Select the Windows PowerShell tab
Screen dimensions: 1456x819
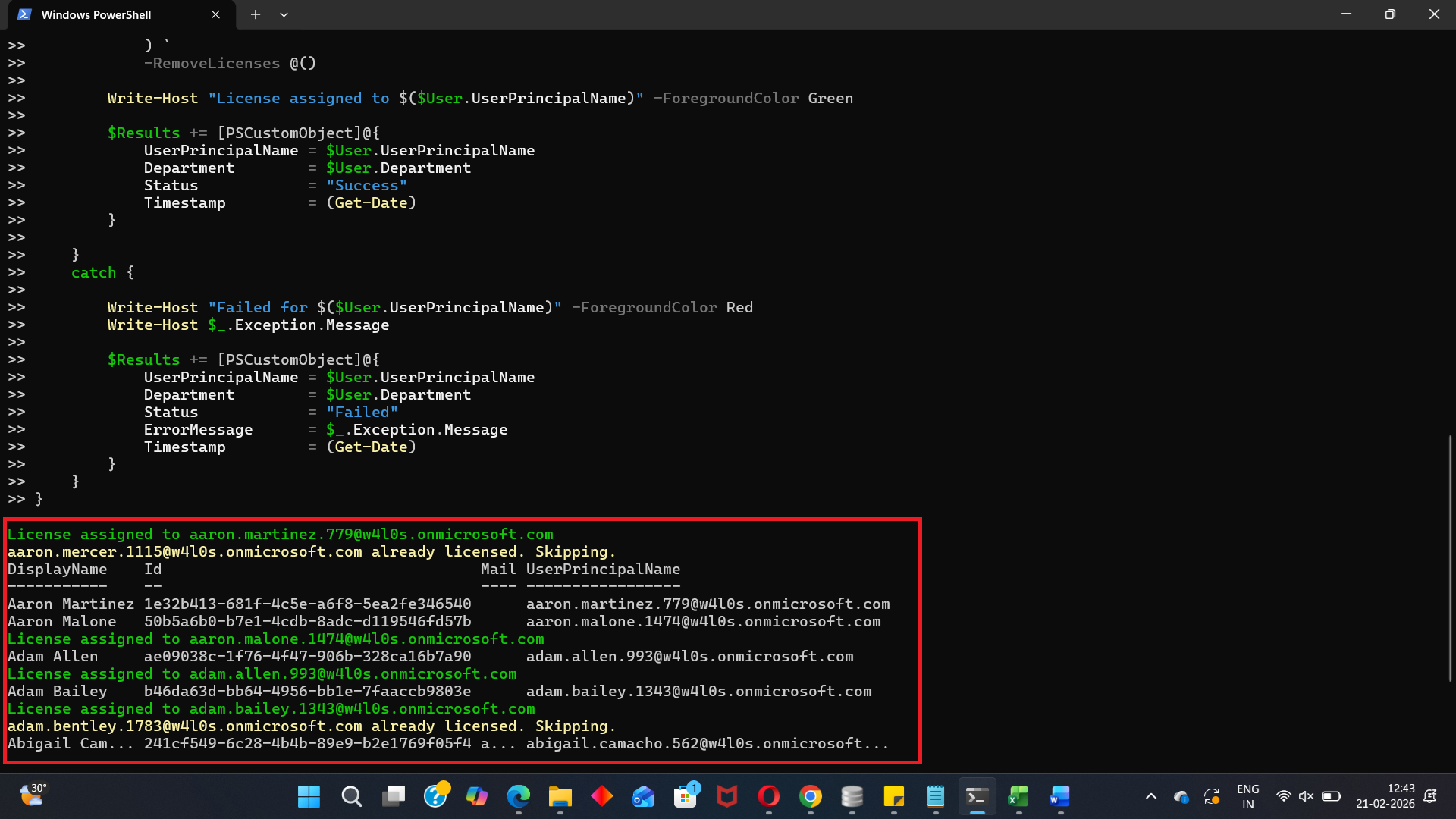[x=96, y=14]
